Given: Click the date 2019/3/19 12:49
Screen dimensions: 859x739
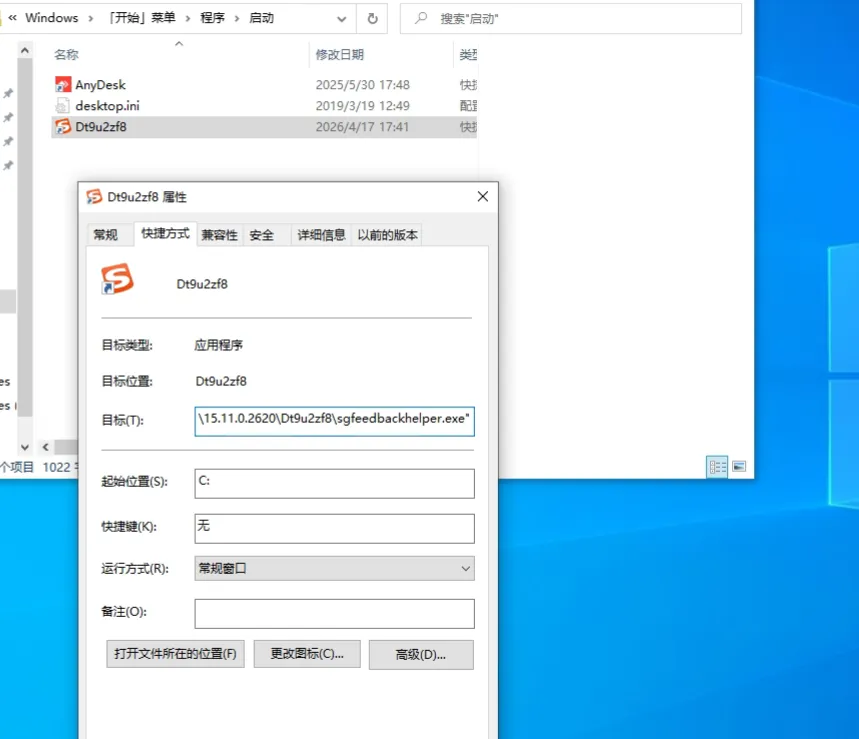Looking at the screenshot, I should [362, 106].
